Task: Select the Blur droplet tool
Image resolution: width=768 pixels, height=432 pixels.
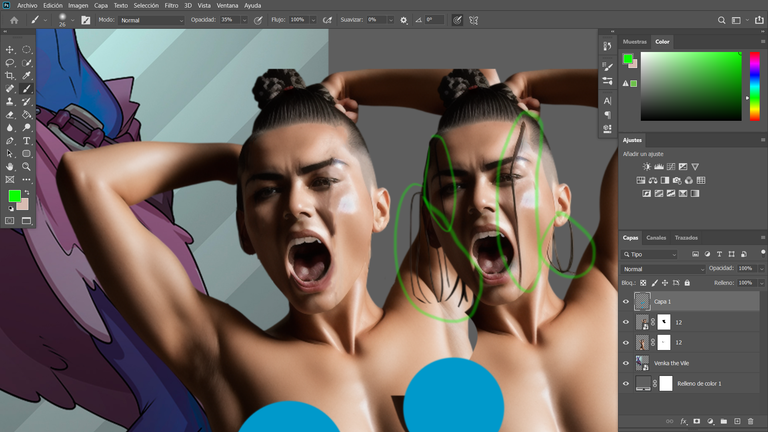Action: 9,127
